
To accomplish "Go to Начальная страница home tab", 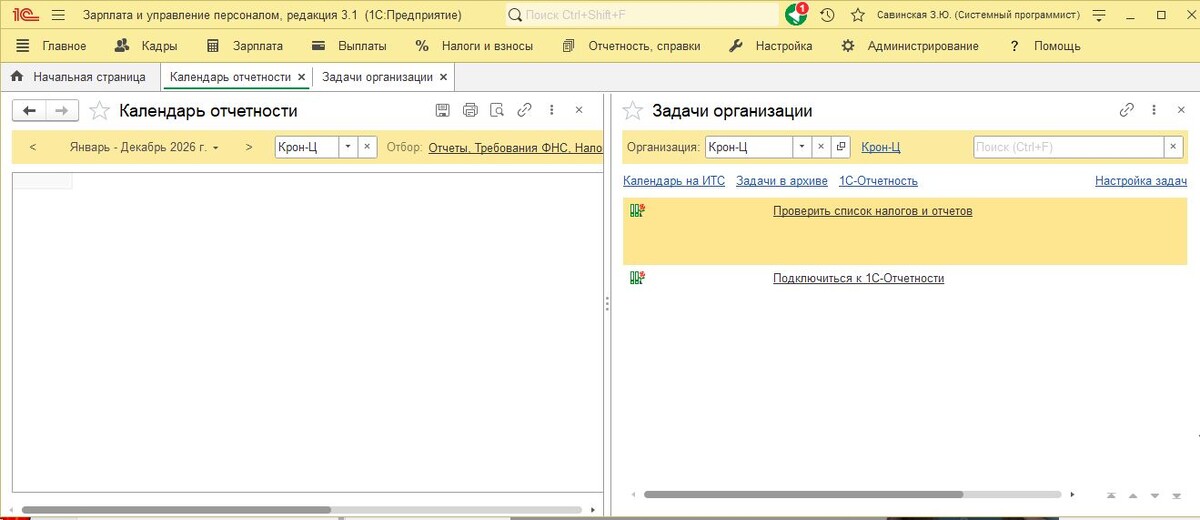I will (79, 77).
